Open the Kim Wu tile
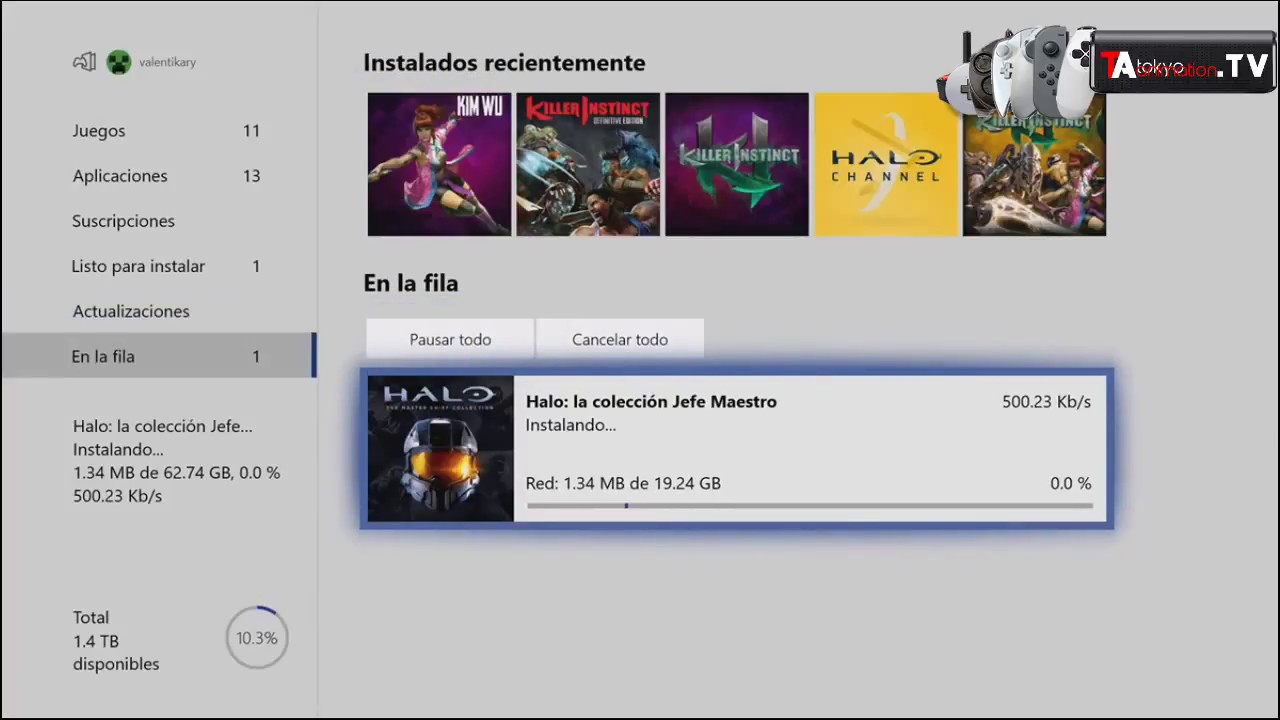Image resolution: width=1280 pixels, height=720 pixels. click(x=439, y=164)
